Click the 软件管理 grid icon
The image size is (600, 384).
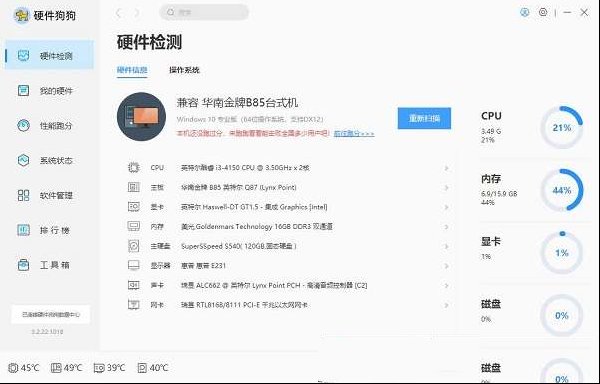(23, 195)
